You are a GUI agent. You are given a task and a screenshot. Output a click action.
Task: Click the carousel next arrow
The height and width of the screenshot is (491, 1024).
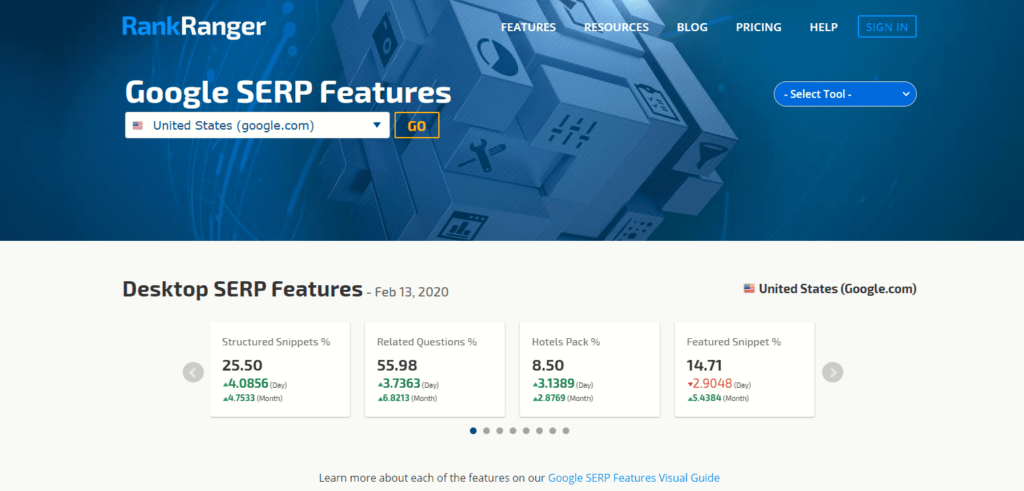(833, 372)
